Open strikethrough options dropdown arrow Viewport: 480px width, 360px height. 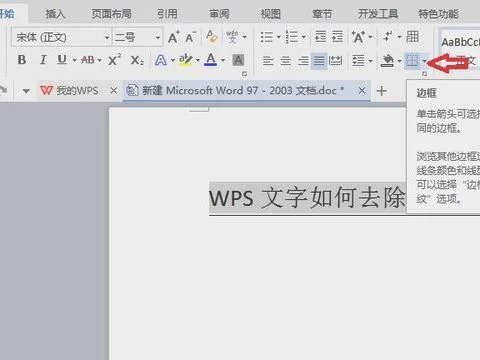click(x=99, y=61)
